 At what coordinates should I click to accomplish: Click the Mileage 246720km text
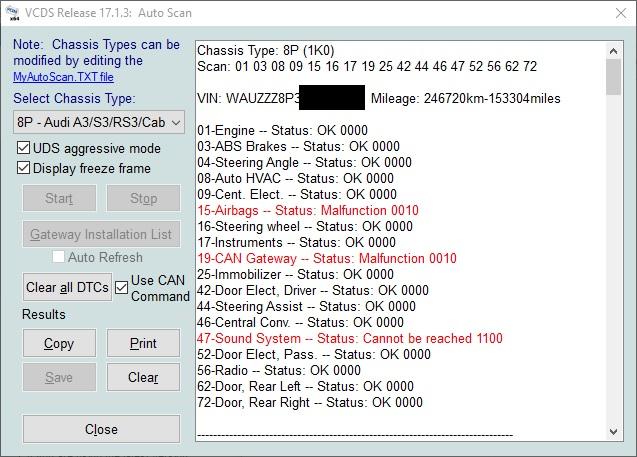(x=466, y=98)
